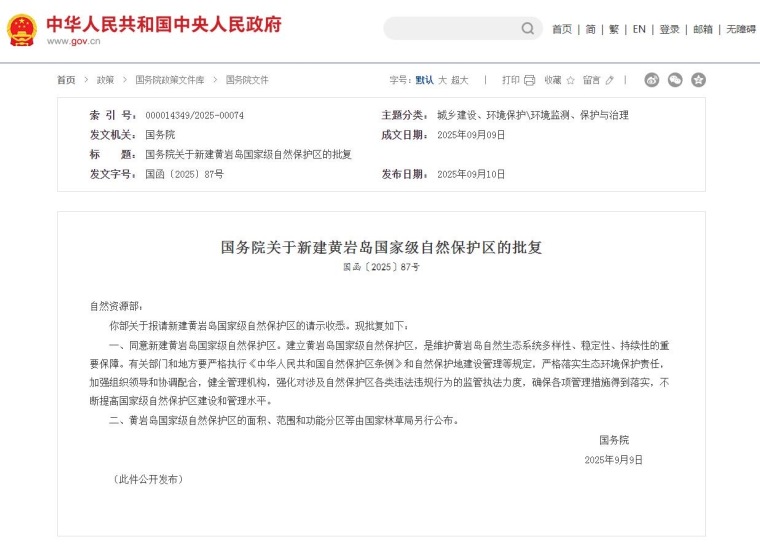Click the search magnifier icon
Viewport: 760px width, 545px height.
[x=528, y=29]
